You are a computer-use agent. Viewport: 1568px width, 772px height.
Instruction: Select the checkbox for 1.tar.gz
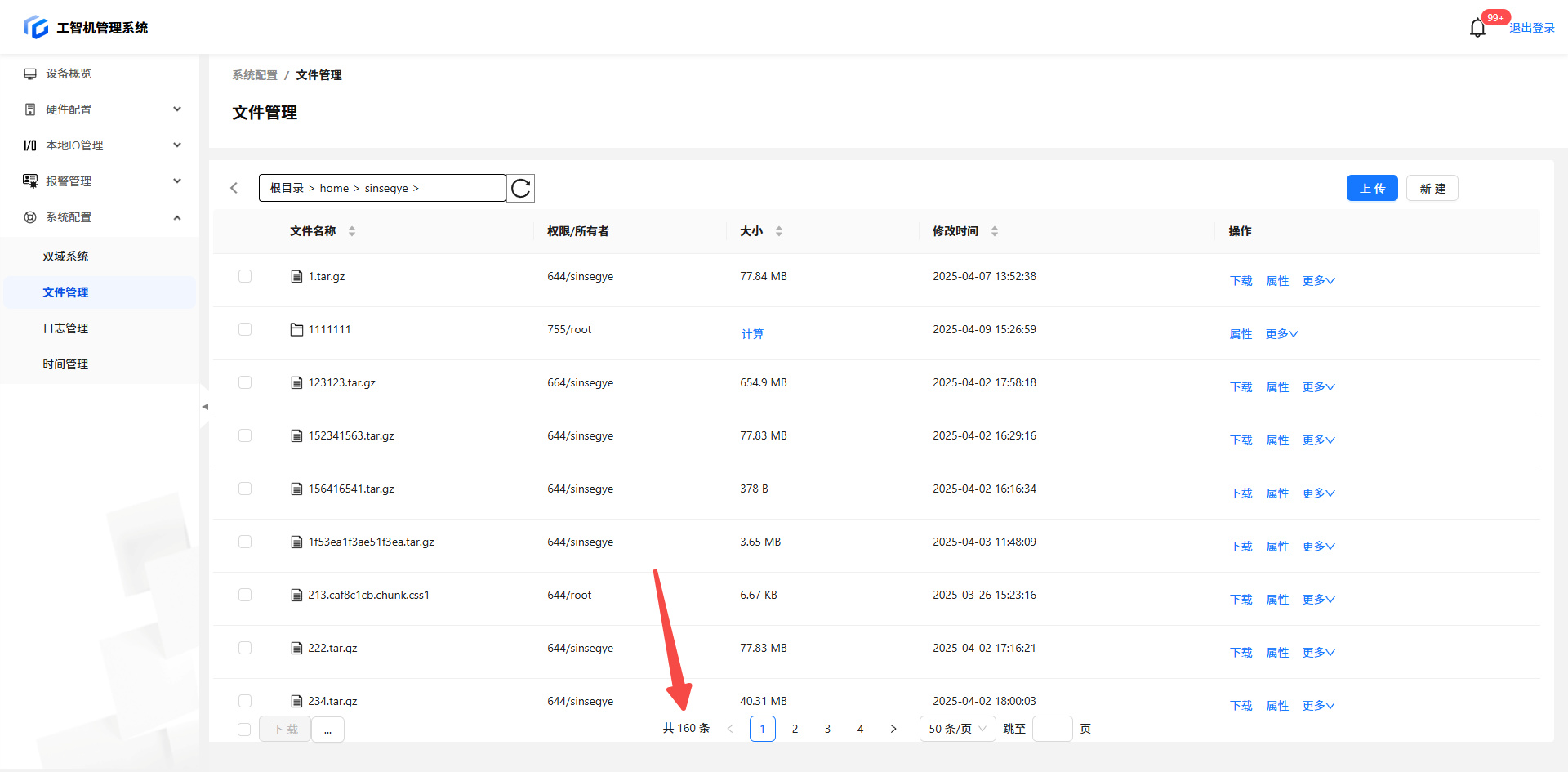coord(245,277)
